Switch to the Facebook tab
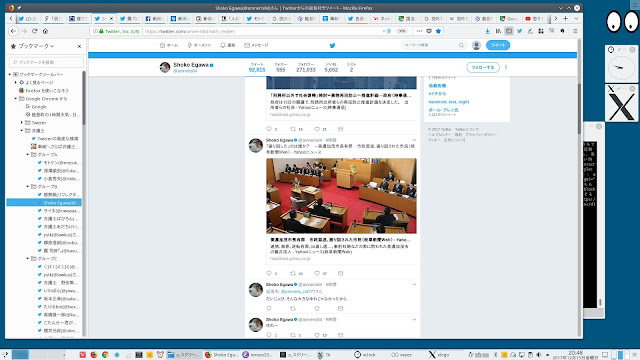 click(x=154, y=19)
